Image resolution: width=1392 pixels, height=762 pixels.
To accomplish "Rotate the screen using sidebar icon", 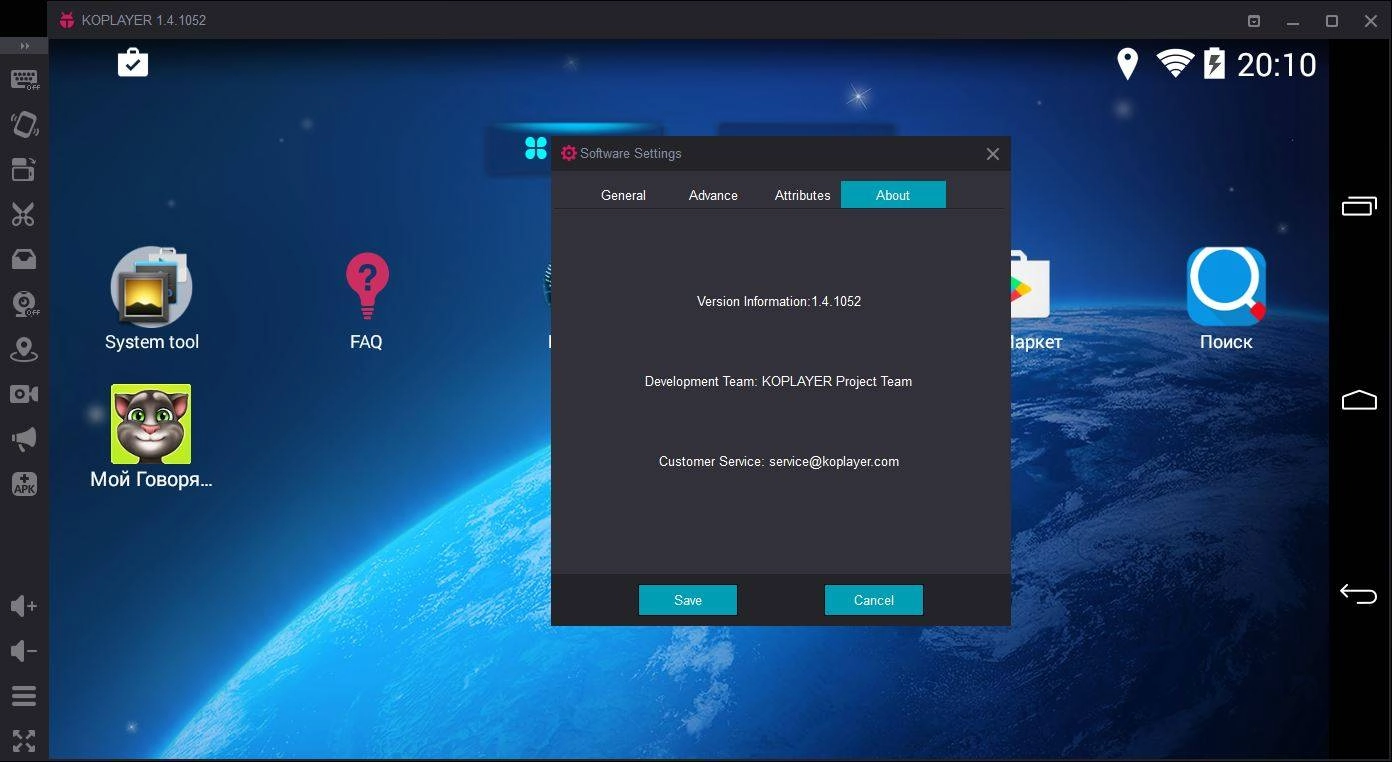I will (x=24, y=124).
